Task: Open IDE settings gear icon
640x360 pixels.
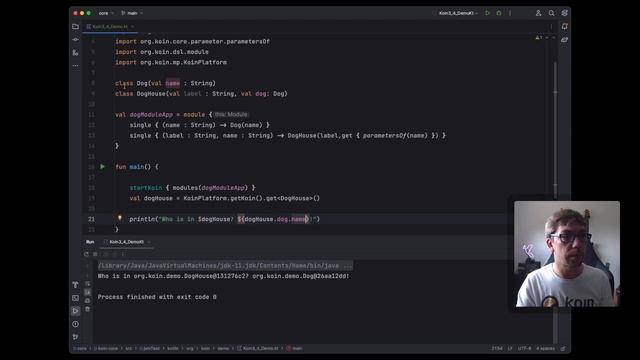Action: [564, 13]
